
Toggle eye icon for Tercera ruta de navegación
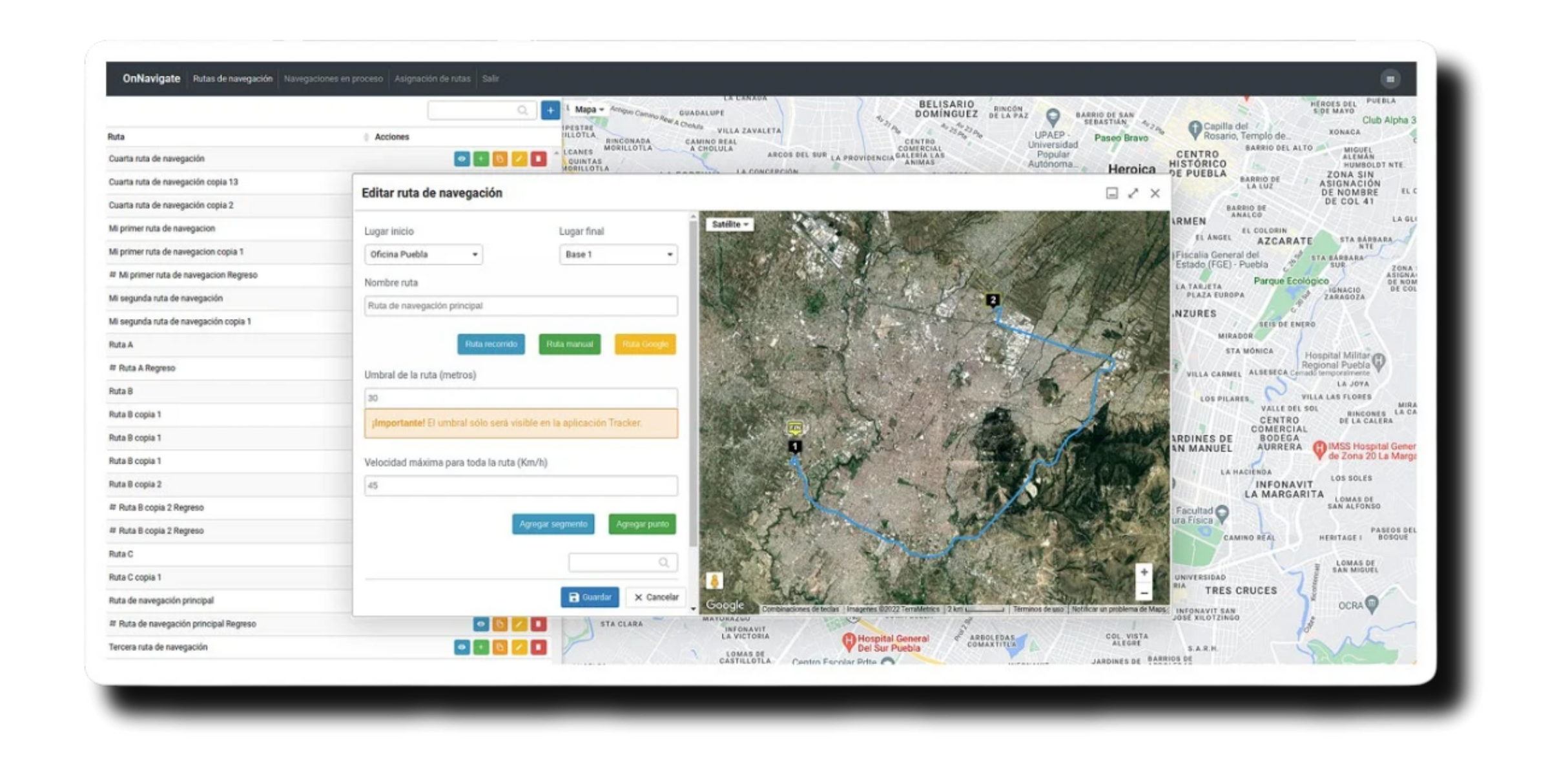(461, 647)
